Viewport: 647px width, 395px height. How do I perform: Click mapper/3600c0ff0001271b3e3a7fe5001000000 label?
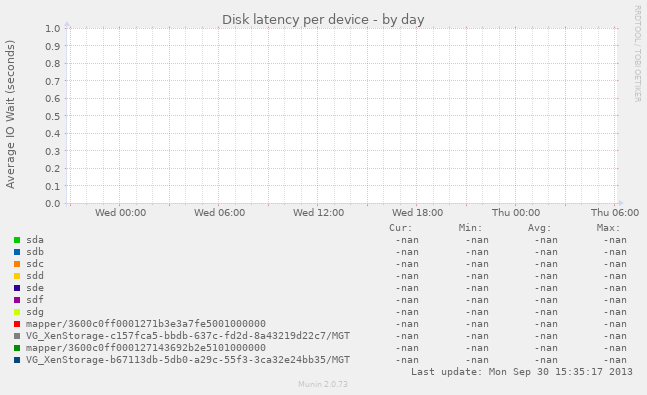tap(146, 324)
